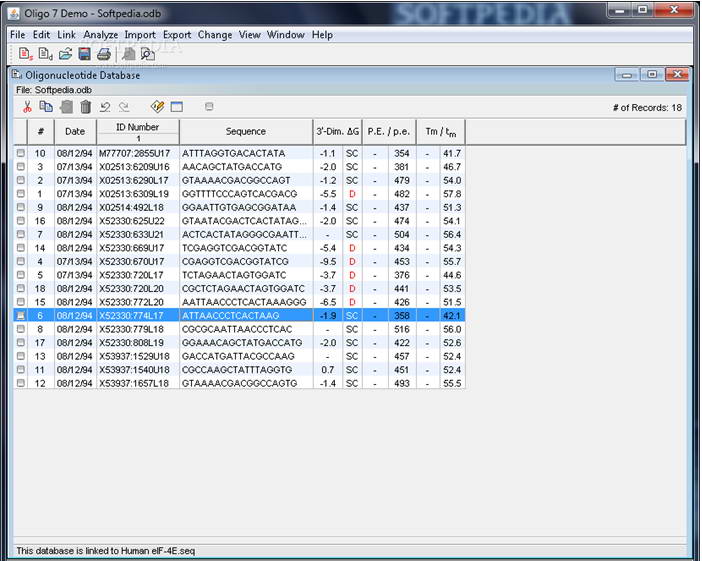Click the 'File: Softpedia.odb' label
The image size is (702, 561).
click(x=54, y=90)
